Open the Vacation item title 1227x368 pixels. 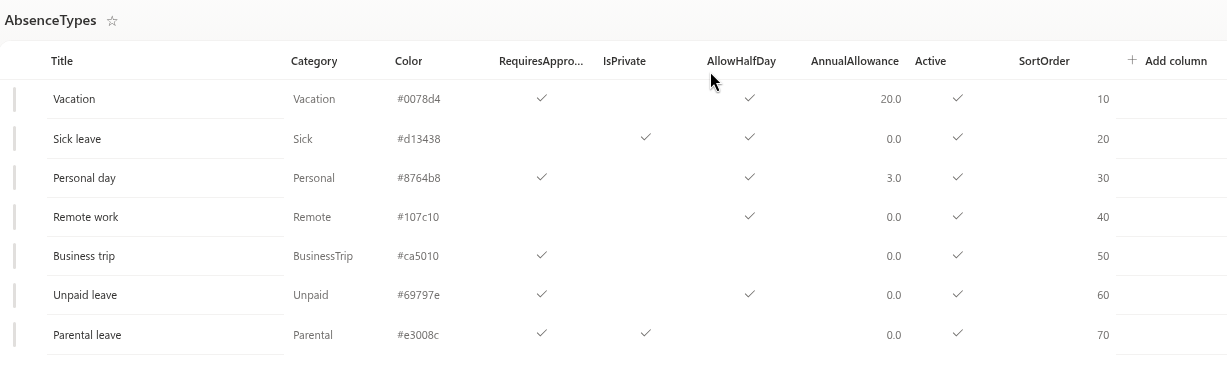pos(74,99)
